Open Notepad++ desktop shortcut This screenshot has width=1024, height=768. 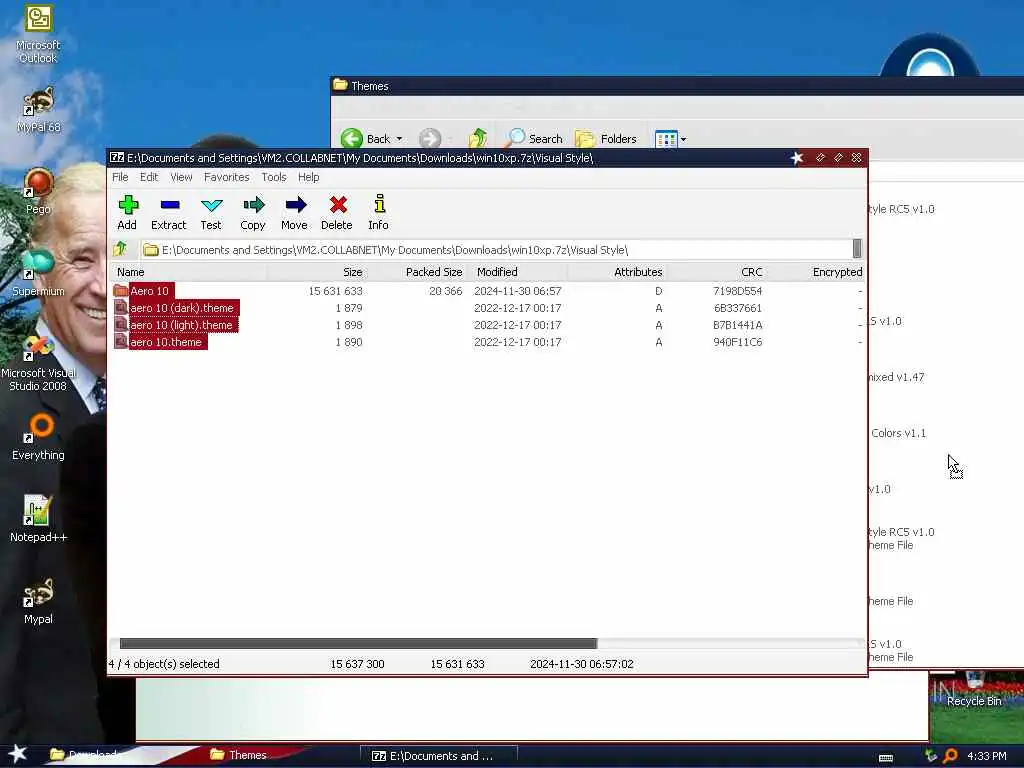[x=38, y=519]
